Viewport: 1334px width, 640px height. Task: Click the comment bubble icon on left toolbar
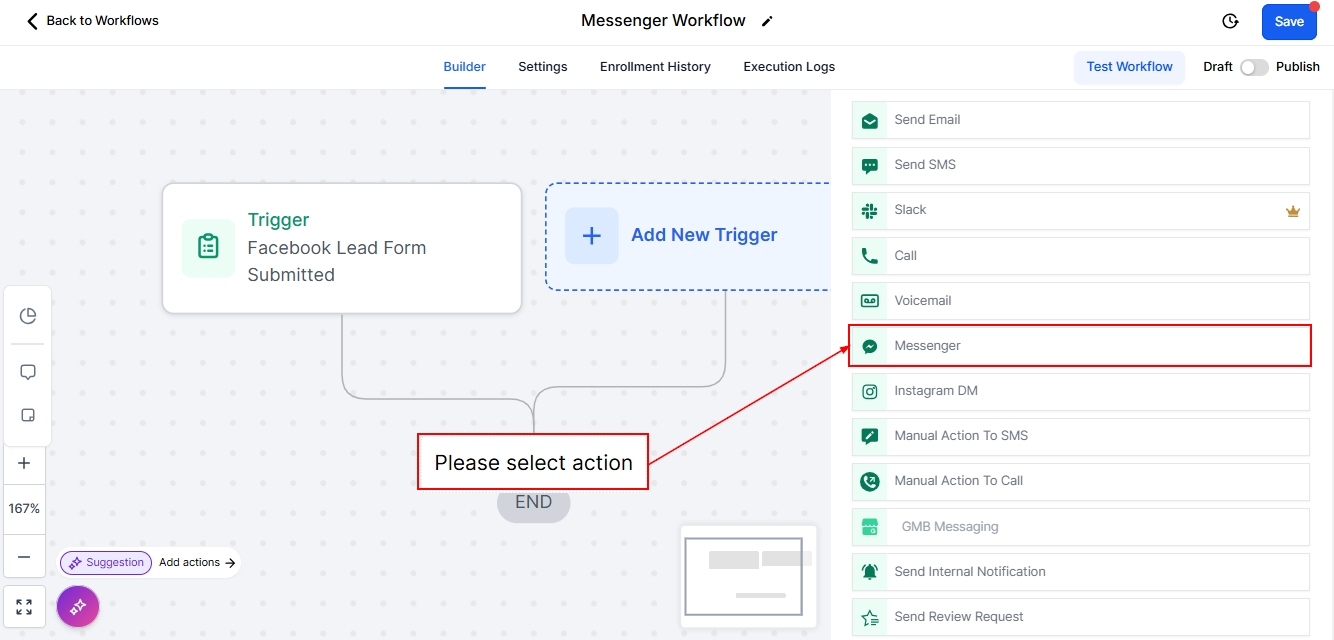(28, 372)
